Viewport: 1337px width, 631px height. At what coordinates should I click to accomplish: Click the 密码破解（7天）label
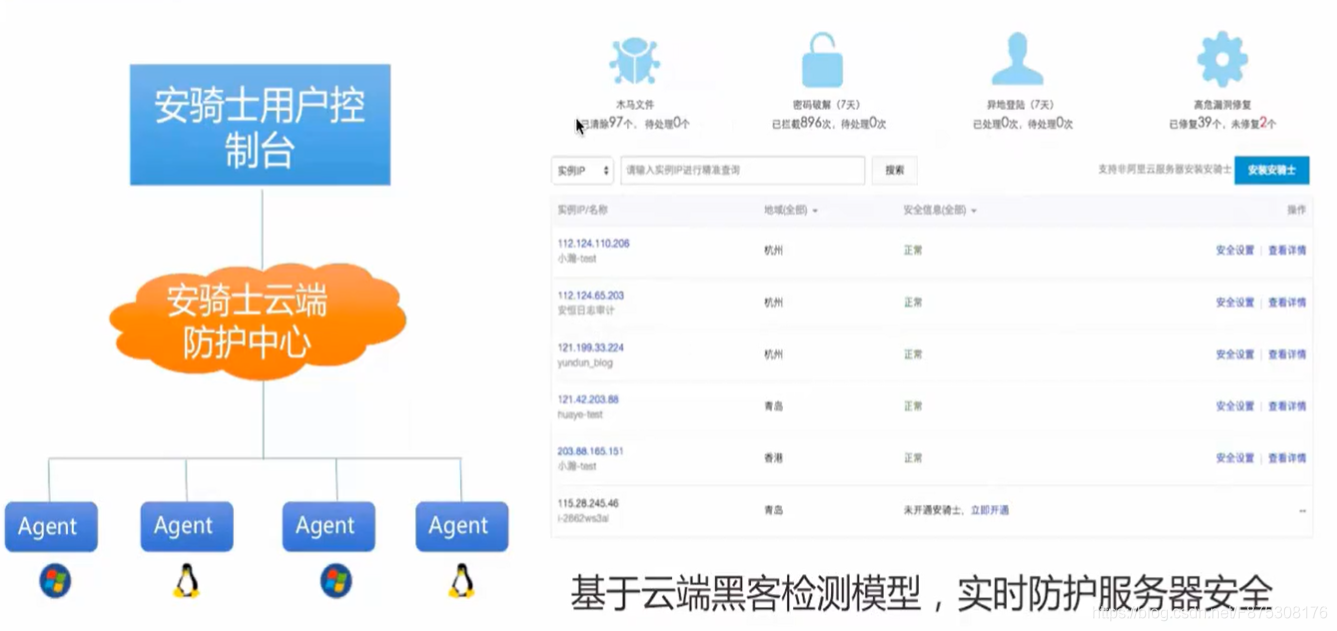(826, 105)
